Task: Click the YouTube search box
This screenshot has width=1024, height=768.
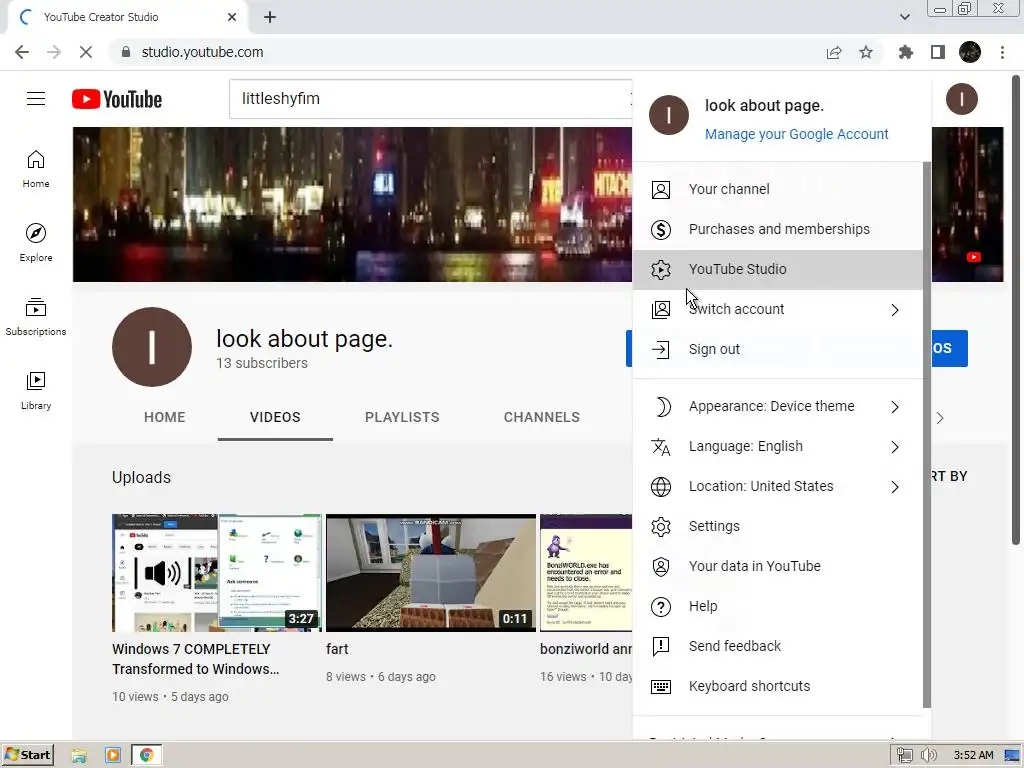Action: click(x=430, y=99)
